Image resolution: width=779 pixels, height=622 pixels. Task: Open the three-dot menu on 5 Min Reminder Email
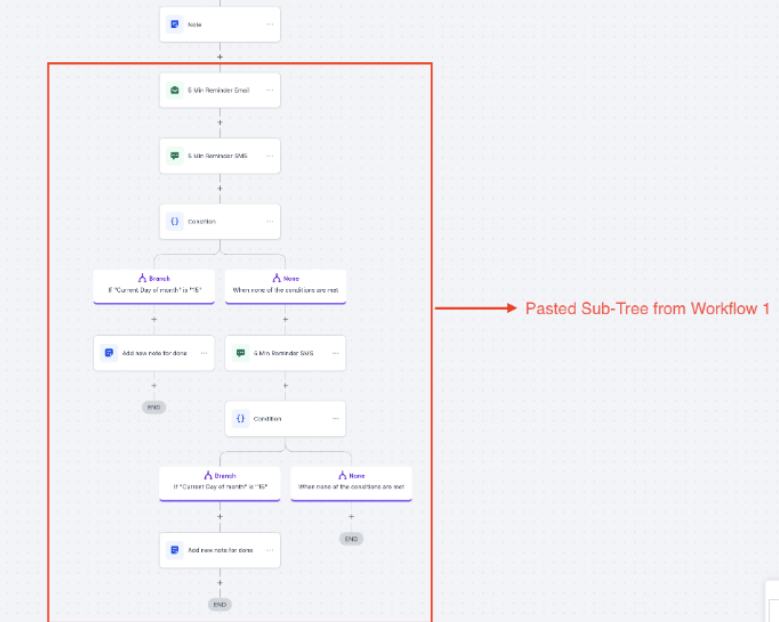pyautogui.click(x=269, y=90)
